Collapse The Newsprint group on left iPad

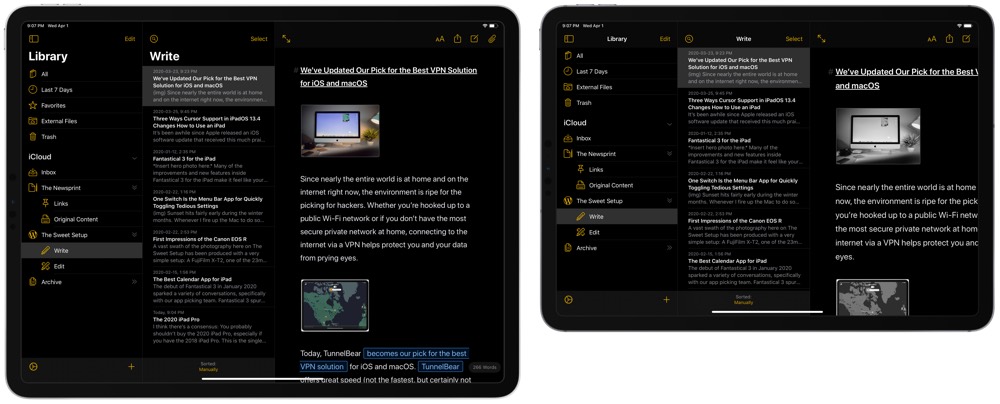tap(135, 188)
